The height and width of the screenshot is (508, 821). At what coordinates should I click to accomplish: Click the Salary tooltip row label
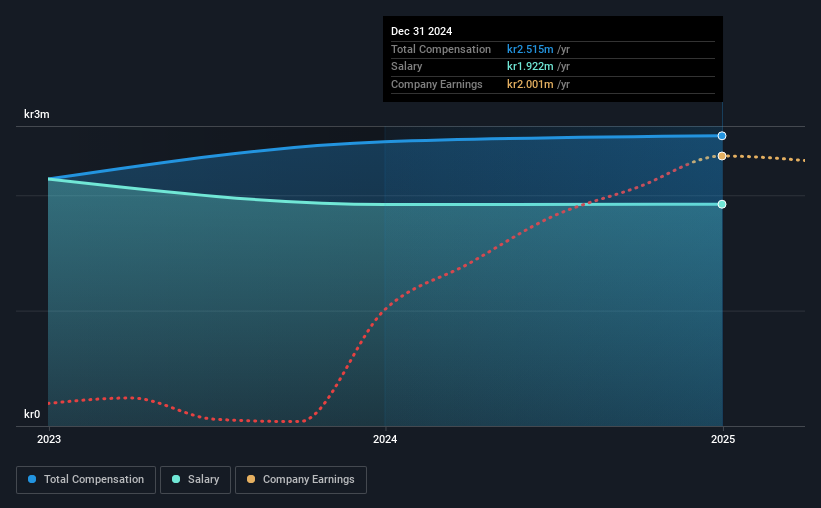[x=406, y=67]
